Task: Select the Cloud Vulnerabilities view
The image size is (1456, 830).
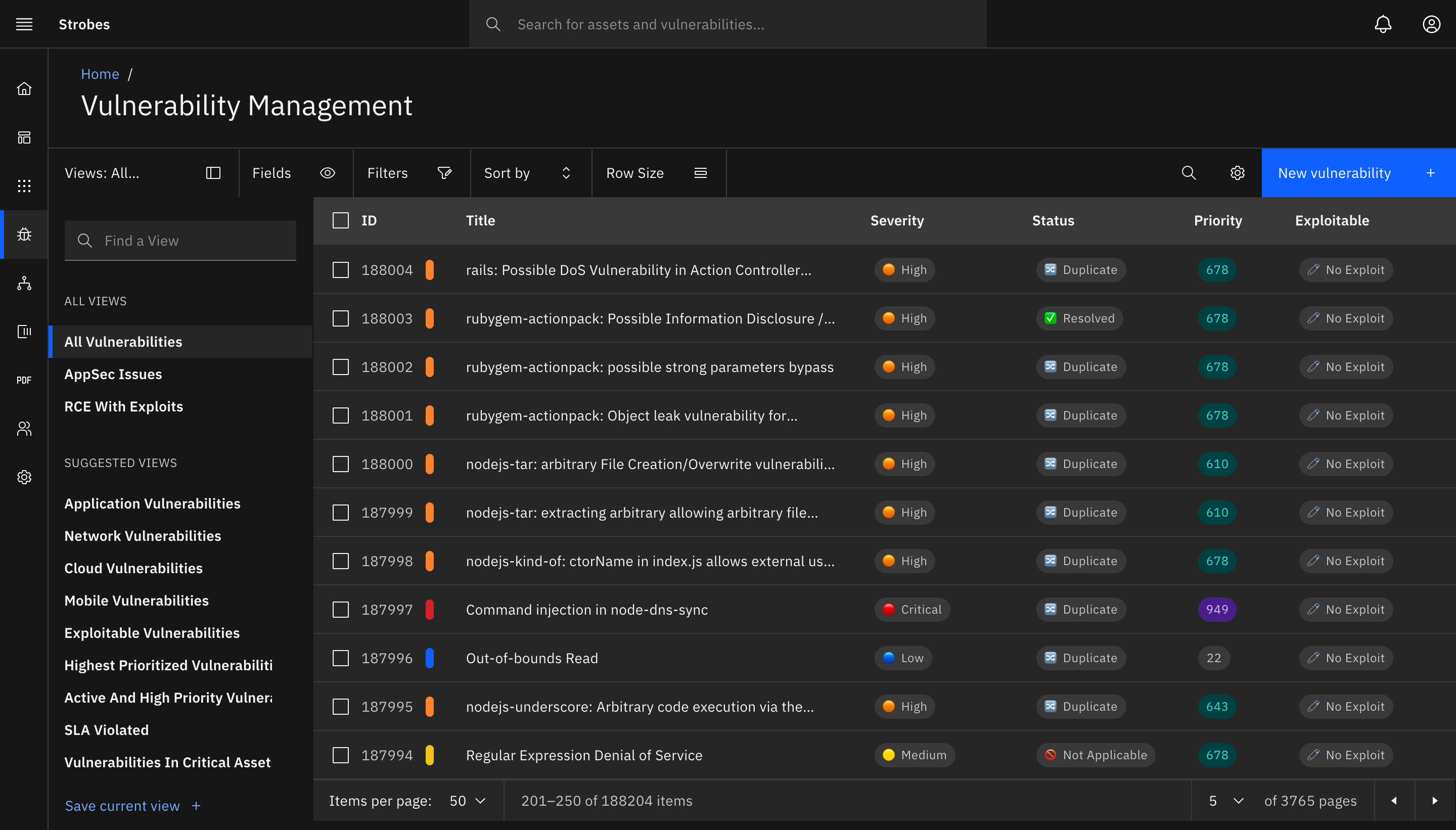Action: 133,568
